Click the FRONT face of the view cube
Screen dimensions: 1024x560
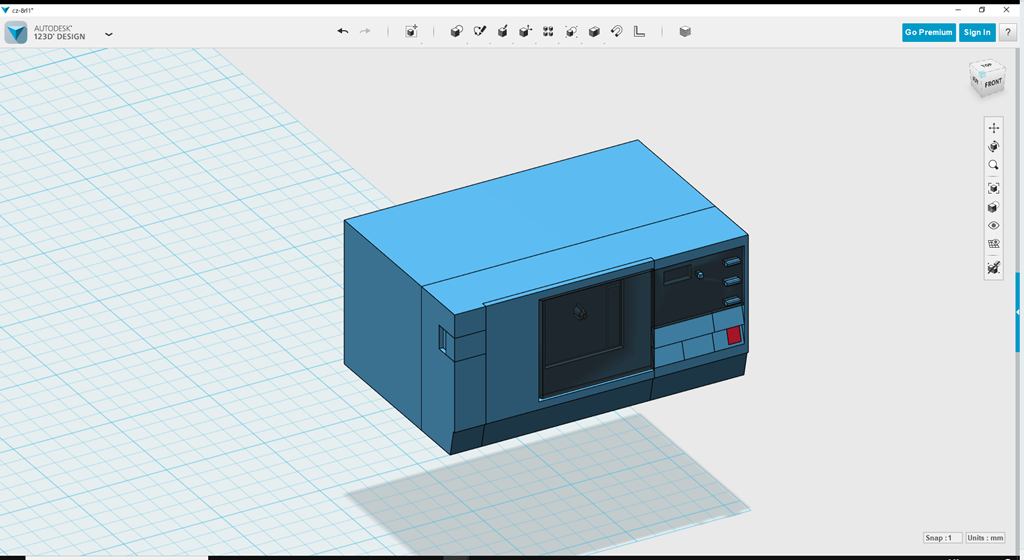[x=992, y=84]
